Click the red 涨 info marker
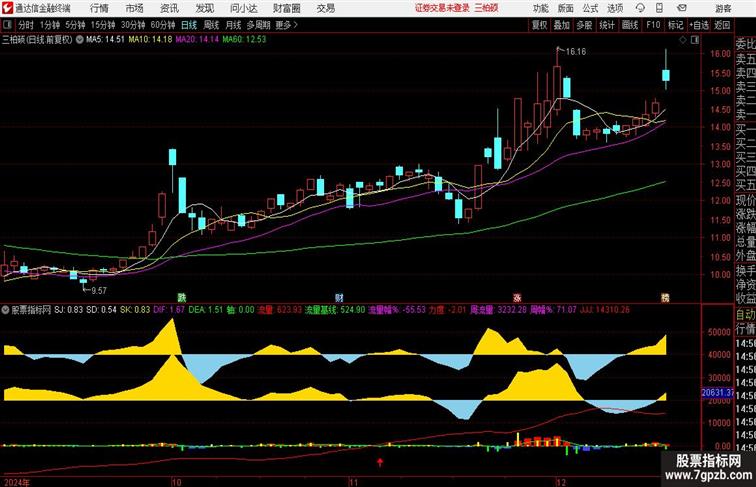This screenshot has height=487, width=756. coord(517,298)
